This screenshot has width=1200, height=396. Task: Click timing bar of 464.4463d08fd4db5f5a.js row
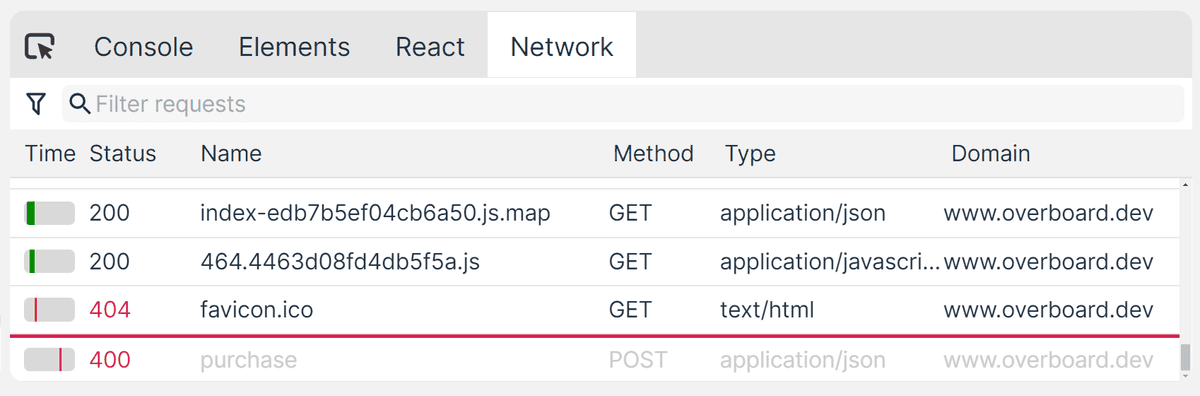50,261
